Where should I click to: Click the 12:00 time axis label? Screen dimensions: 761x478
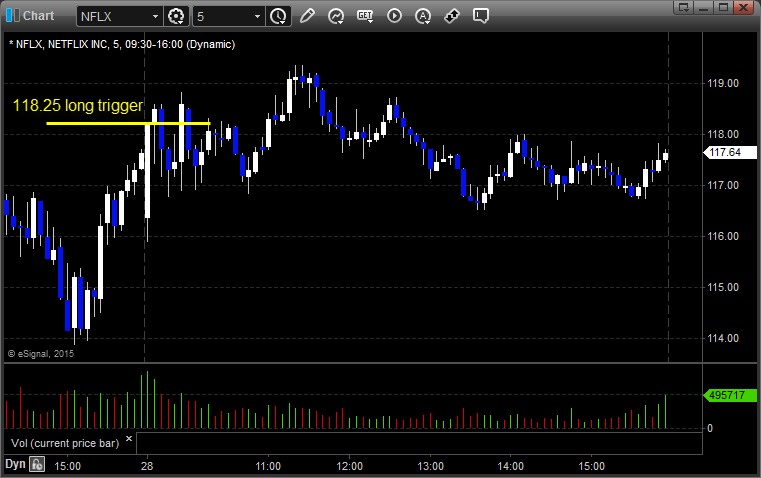349,466
